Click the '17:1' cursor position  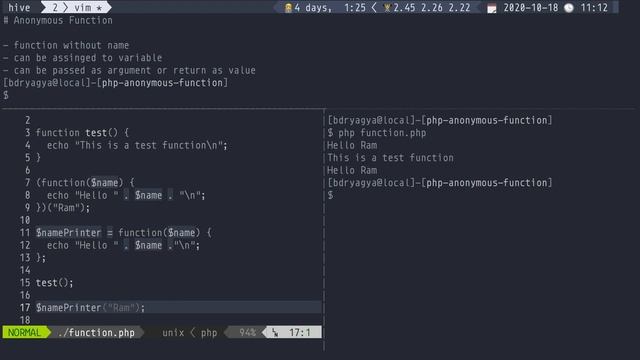coord(300,333)
